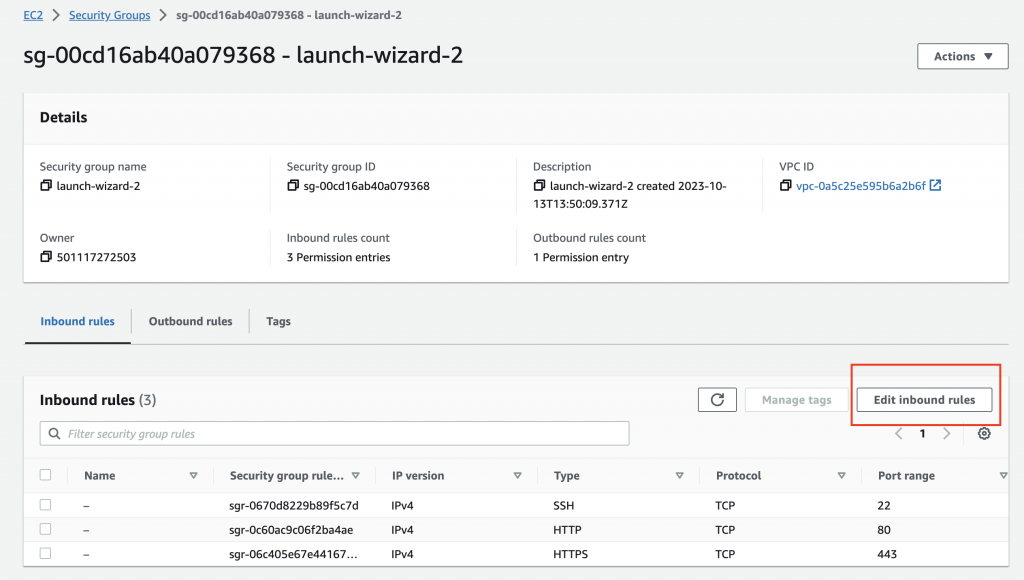Screen dimensions: 1024x580
Task: Copy the security group name launch-wizard-2
Action: [x=46, y=186]
